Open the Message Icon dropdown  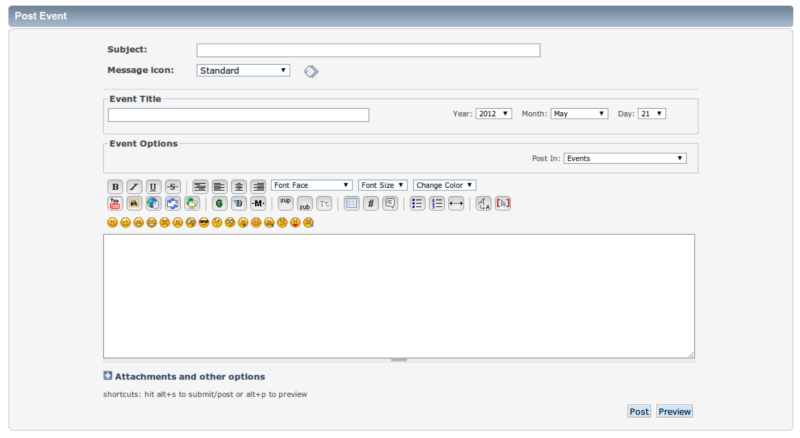pos(243,71)
